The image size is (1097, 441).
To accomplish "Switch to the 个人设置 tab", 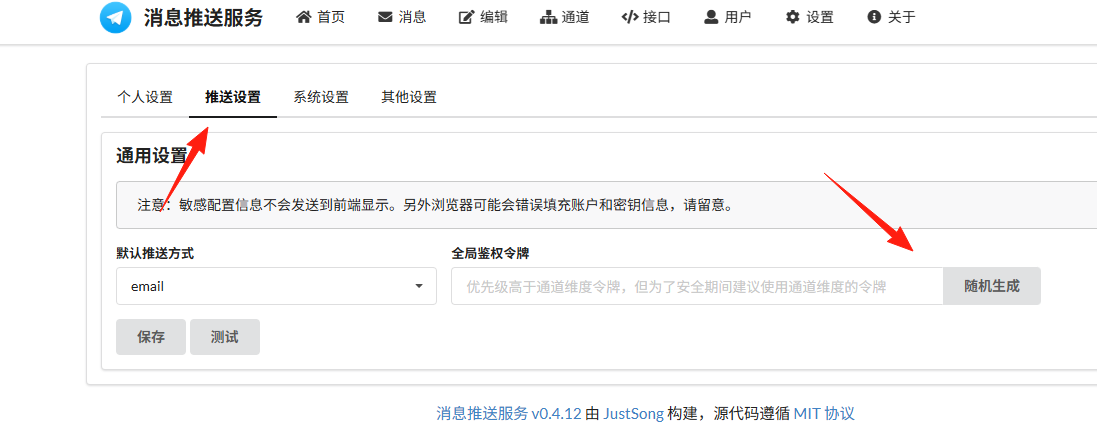I will (145, 97).
